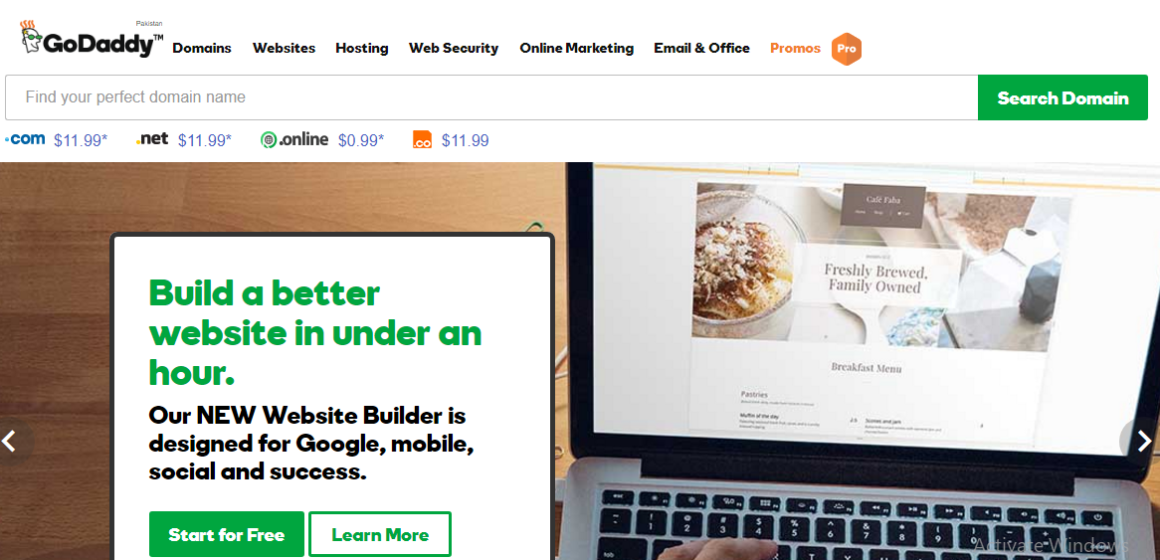The image size is (1160, 560).
Task: Click the Start for Free button
Action: 226,534
